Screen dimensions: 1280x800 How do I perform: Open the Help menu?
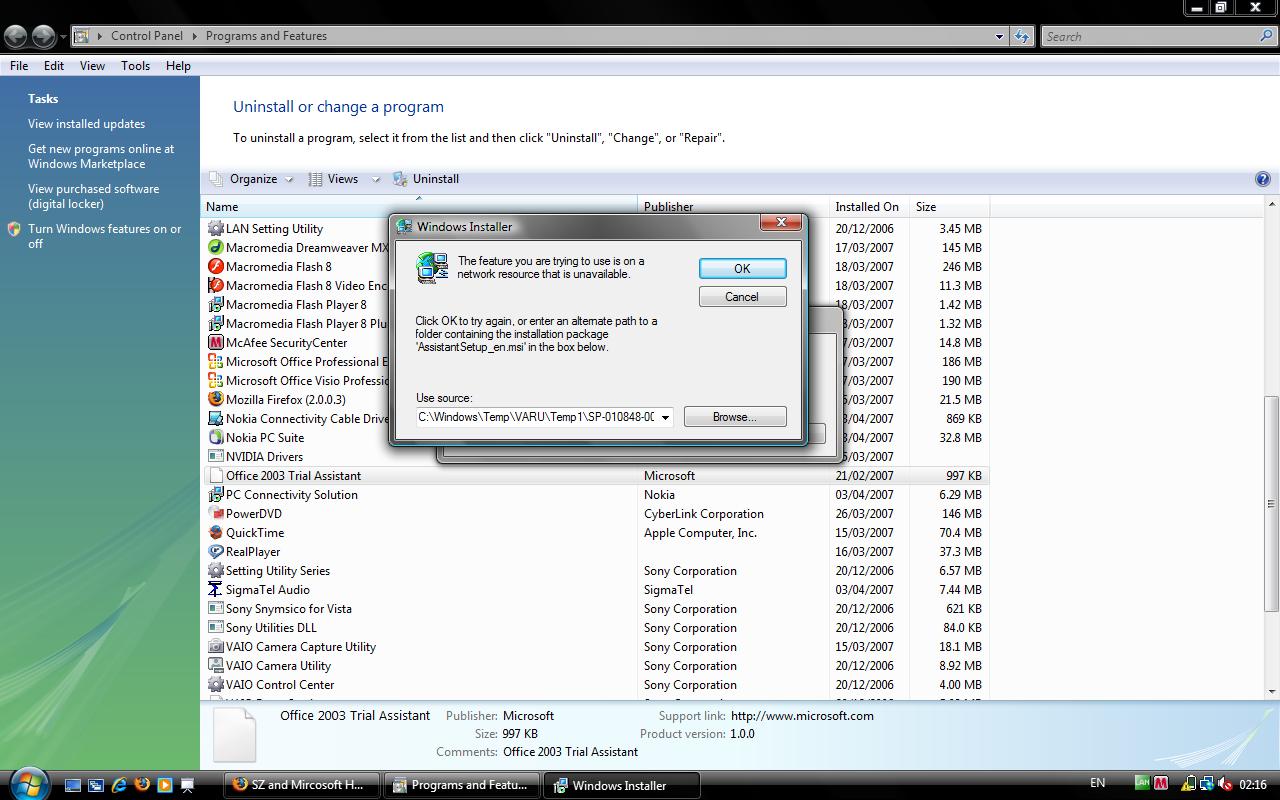click(x=178, y=65)
